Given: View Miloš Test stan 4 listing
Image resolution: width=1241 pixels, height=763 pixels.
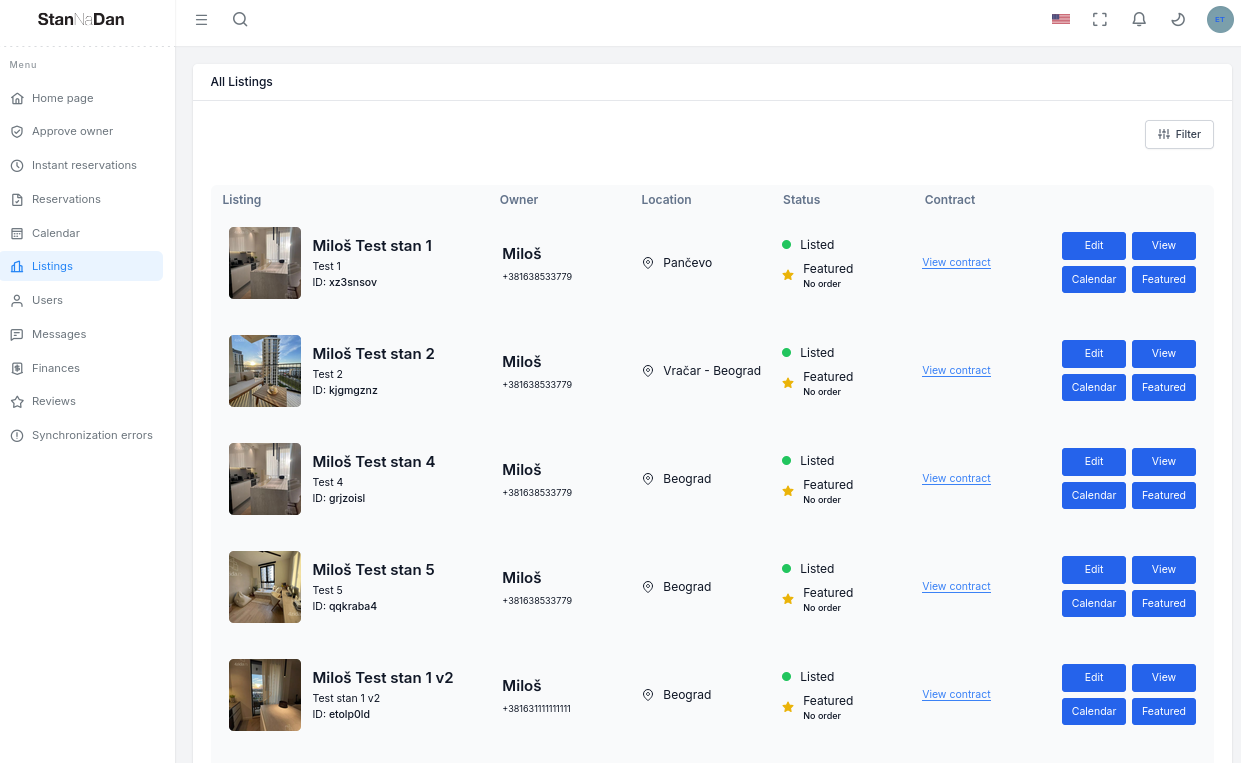Looking at the screenshot, I should pos(1164,461).
